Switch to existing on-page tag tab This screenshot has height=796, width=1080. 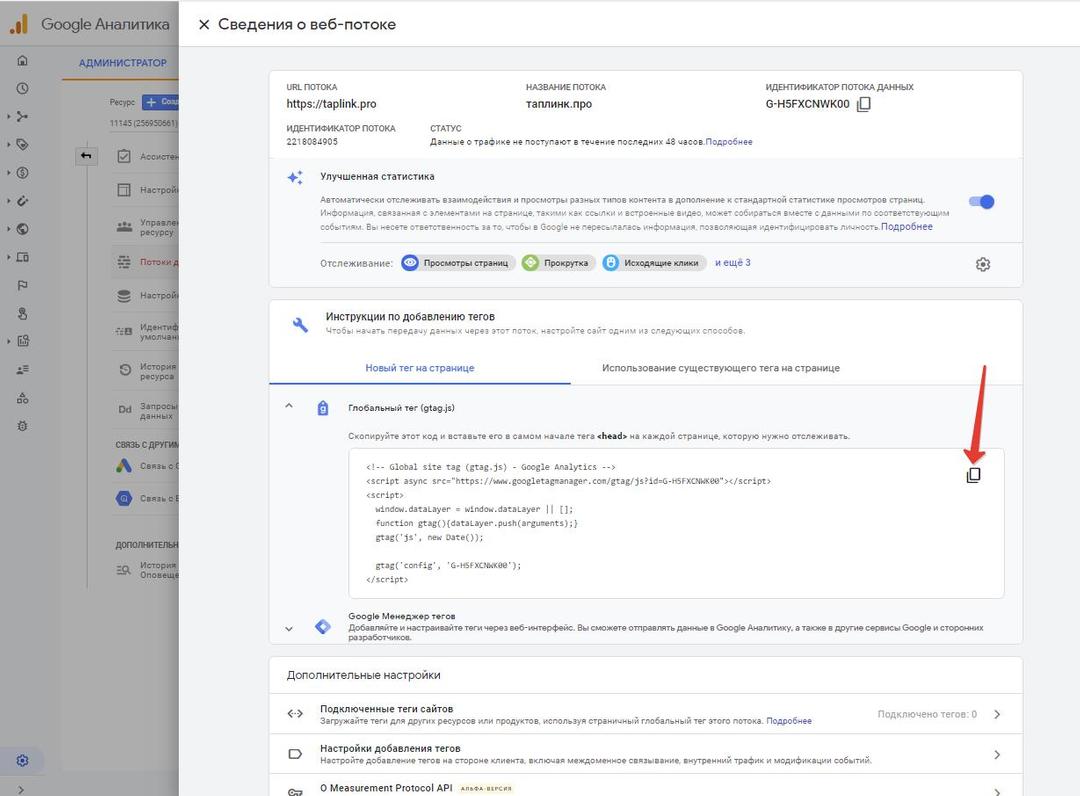click(720, 368)
